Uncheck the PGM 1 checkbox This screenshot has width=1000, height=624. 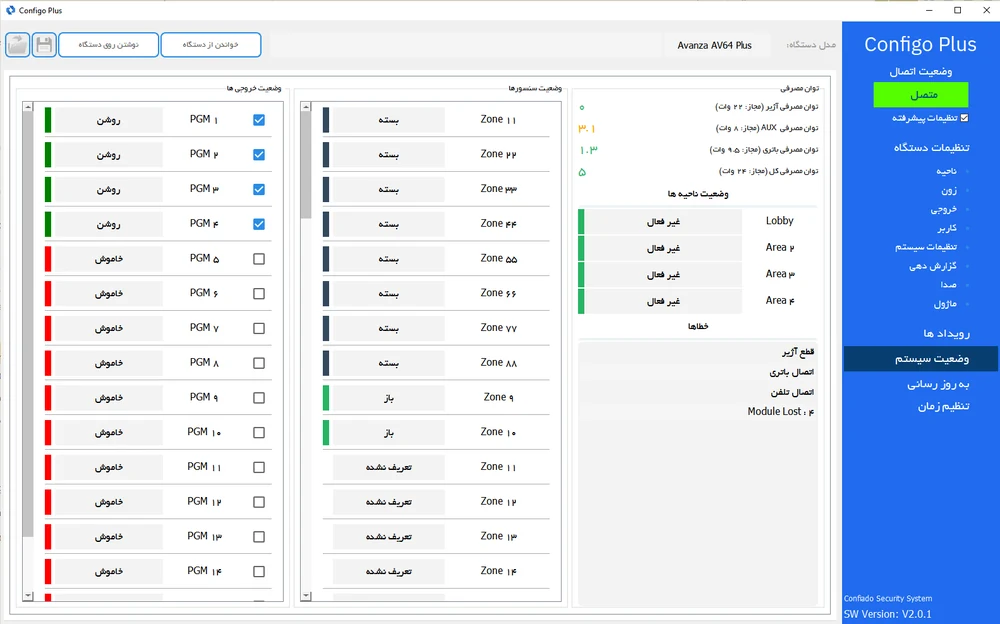[259, 120]
